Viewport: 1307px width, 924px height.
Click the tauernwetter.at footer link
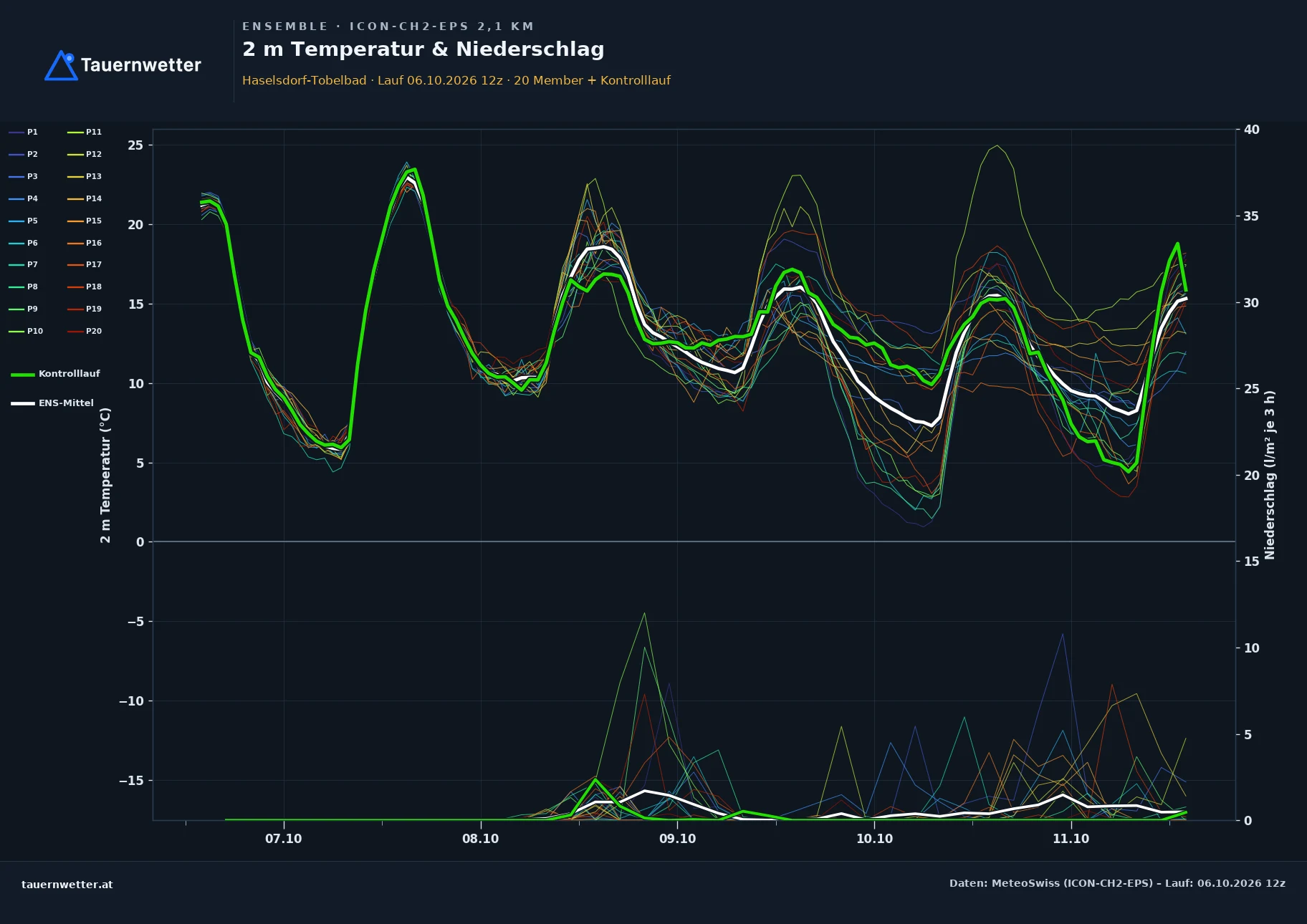coord(67,885)
